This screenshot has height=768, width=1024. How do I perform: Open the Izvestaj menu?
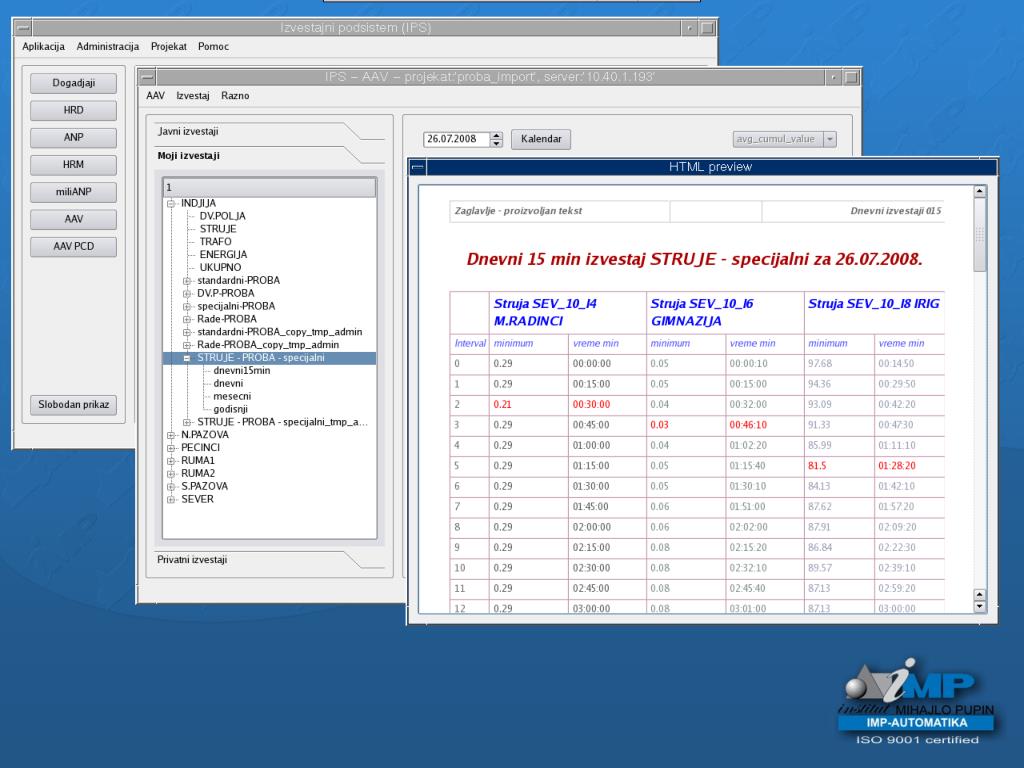193,96
